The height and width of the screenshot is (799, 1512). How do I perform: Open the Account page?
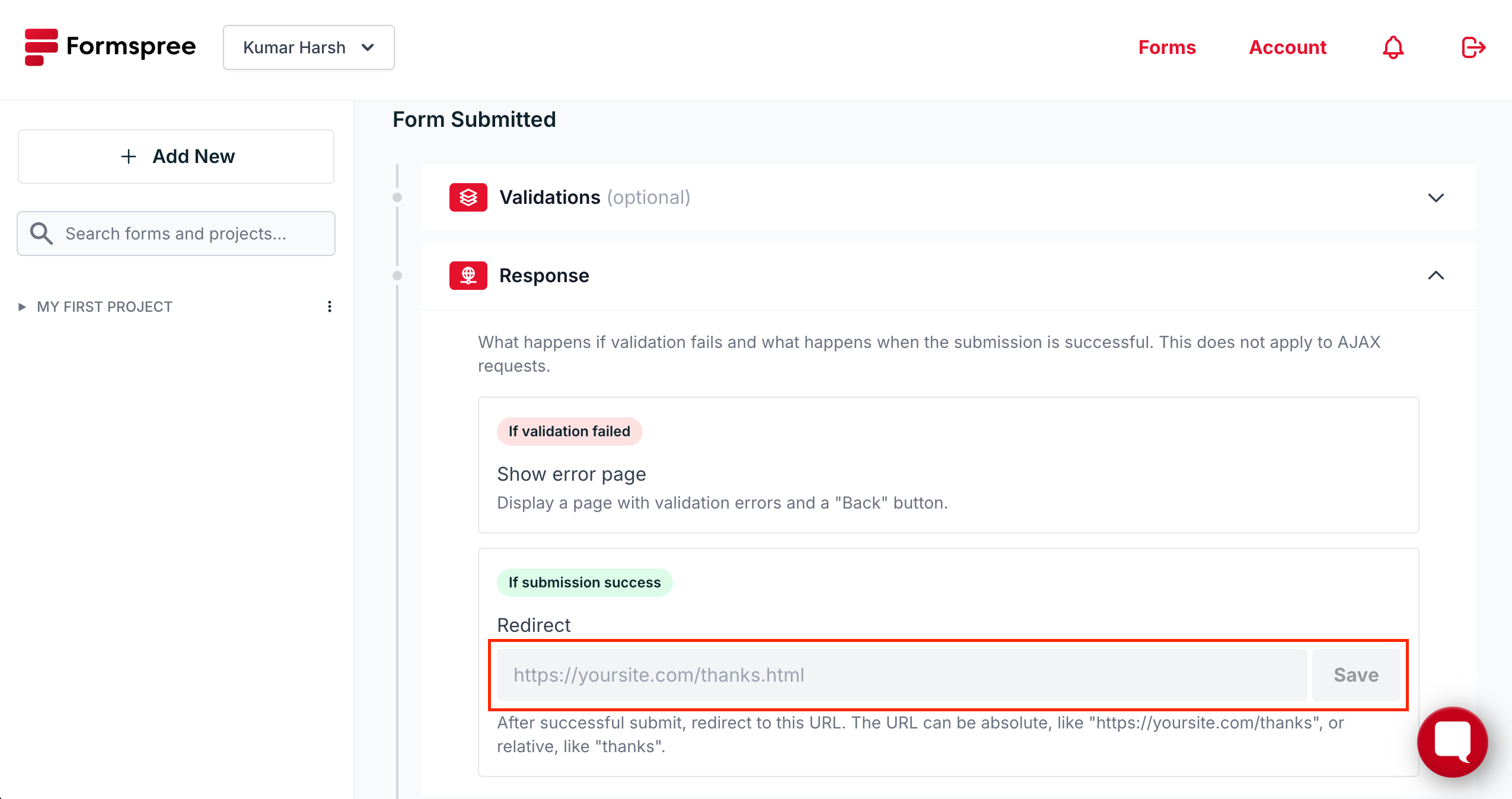pyautogui.click(x=1287, y=47)
